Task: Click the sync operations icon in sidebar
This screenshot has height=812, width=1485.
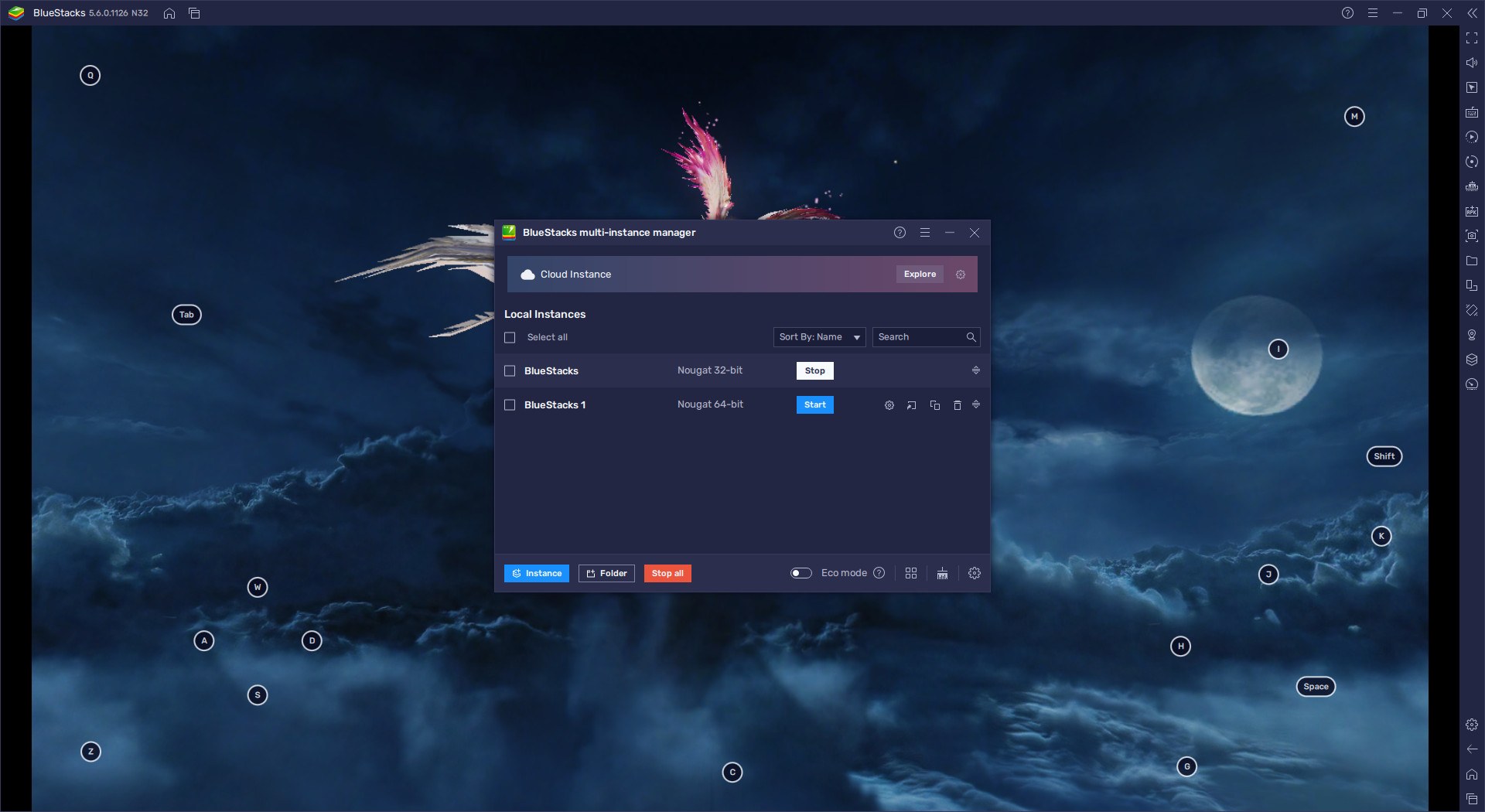Action: tap(1472, 162)
